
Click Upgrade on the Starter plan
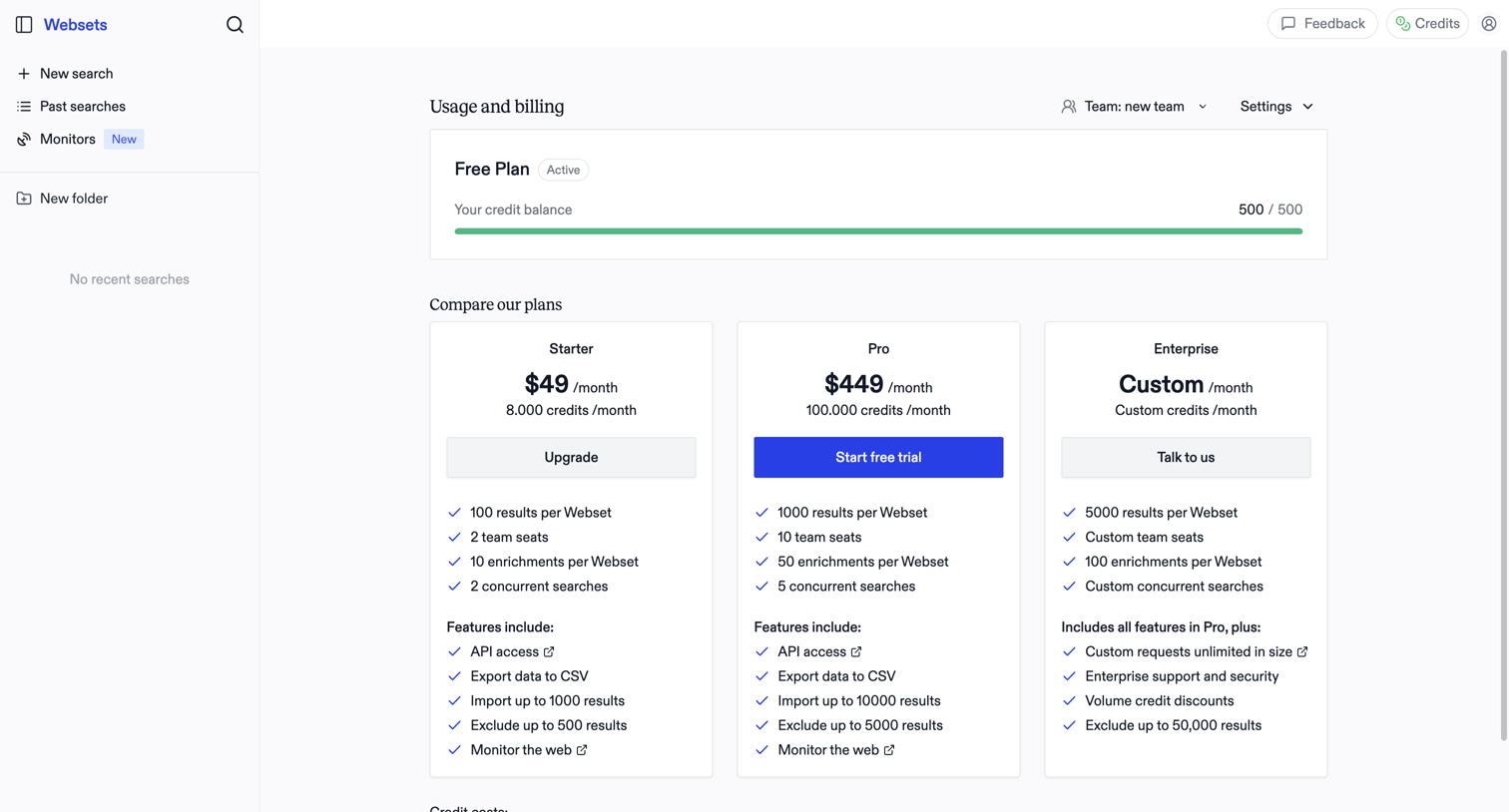571,457
